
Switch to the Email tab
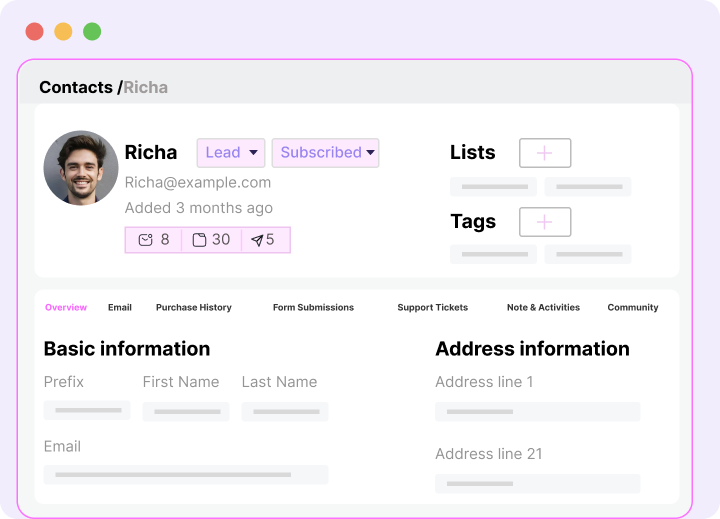[x=120, y=307]
